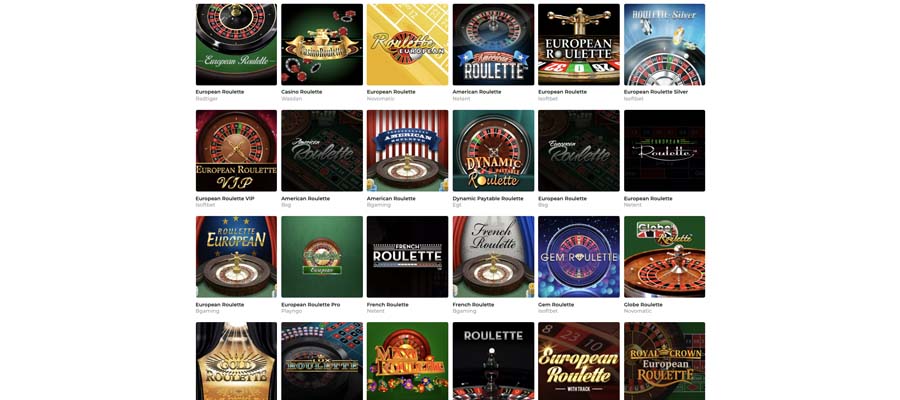Select the European Roulette Silver game tile
Viewport: 900px width, 400px height.
pos(665,44)
